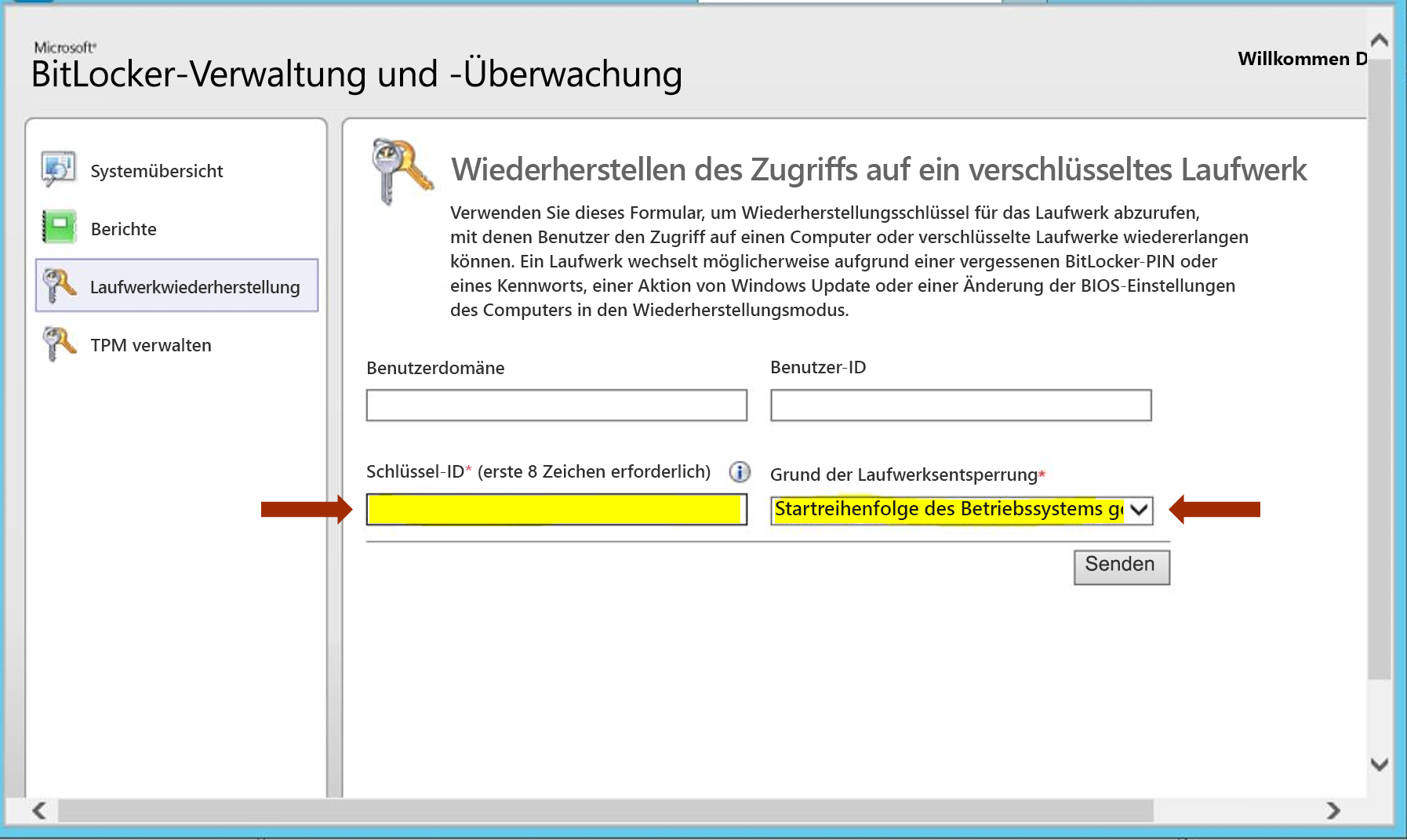Navigate to Systemübersicht
This screenshot has height=840, width=1407.
click(x=156, y=169)
